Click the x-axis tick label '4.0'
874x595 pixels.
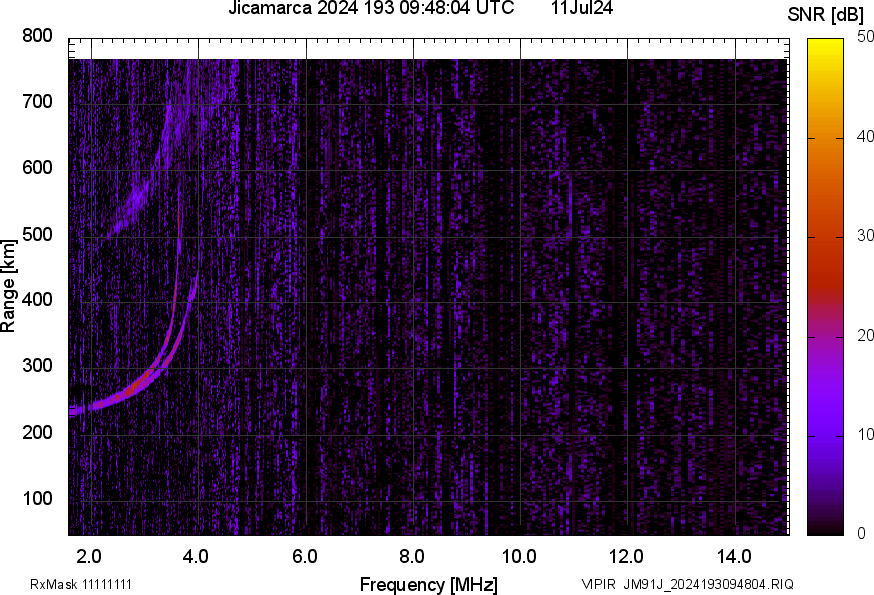pyautogui.click(x=196, y=557)
